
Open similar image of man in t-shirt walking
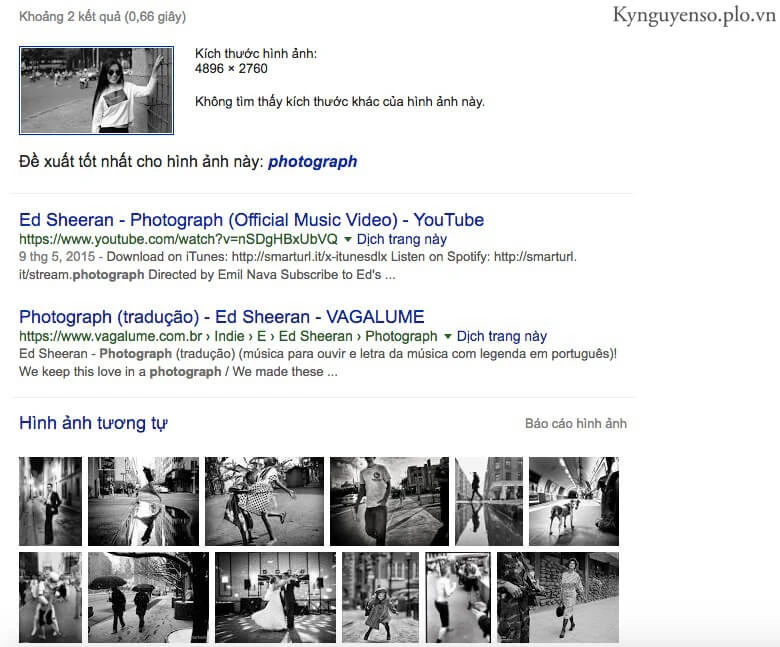point(389,501)
